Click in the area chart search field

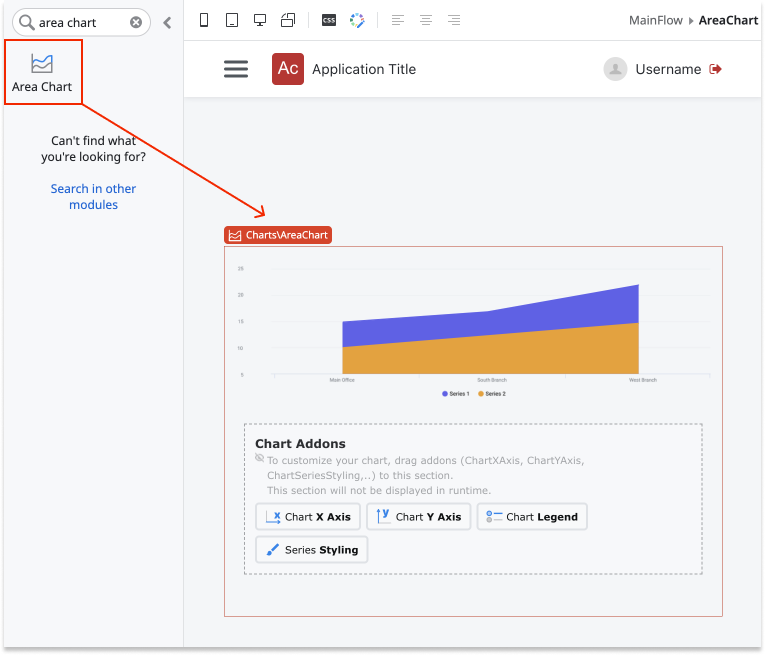[x=80, y=22]
